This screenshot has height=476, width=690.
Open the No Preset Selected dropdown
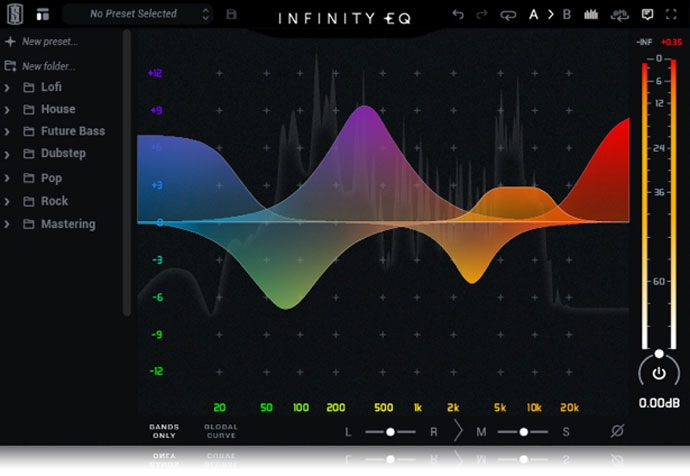tap(136, 14)
